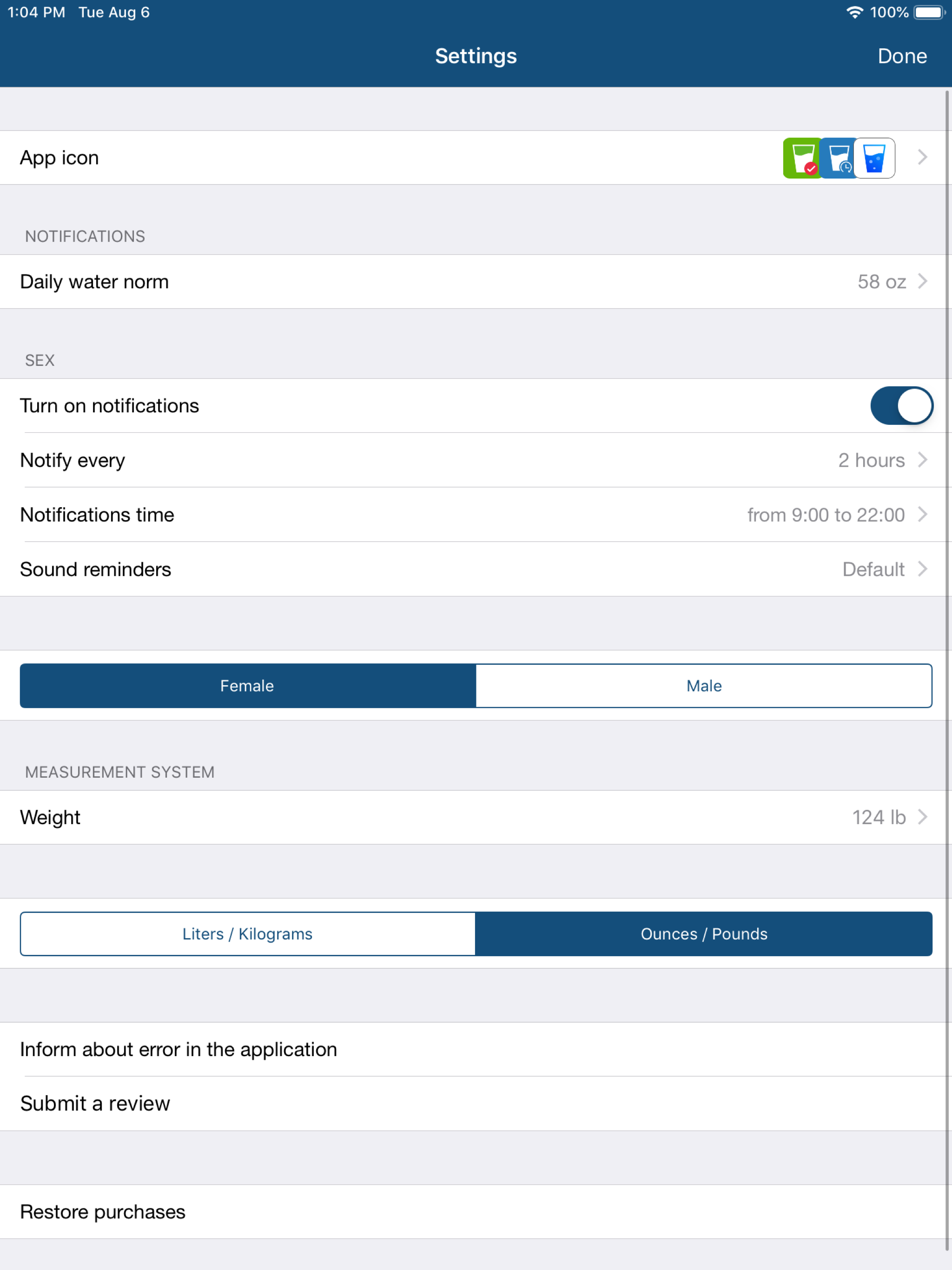
Task: Tap Done in the header
Action: click(x=902, y=56)
